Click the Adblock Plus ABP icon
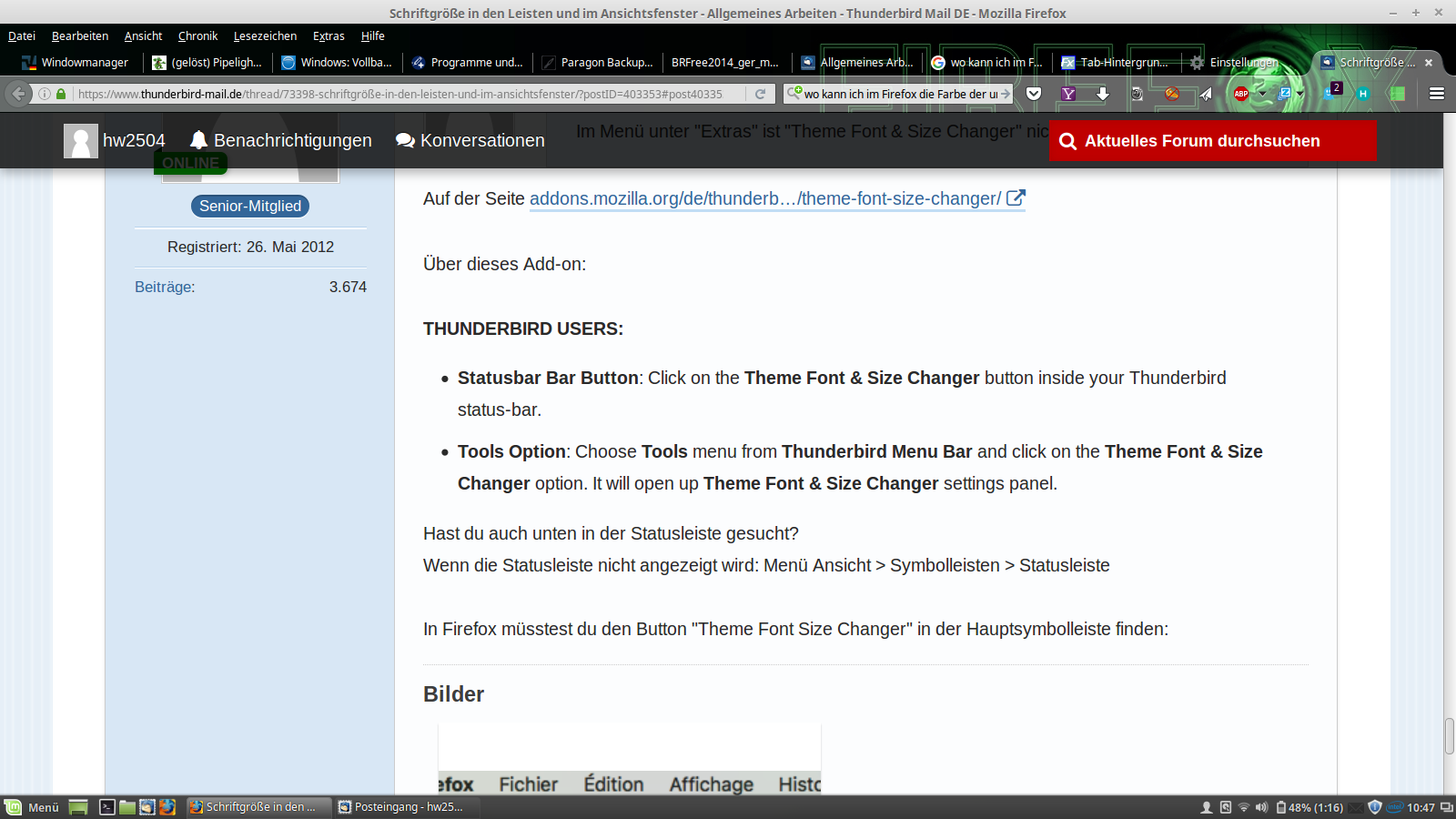1456x819 pixels. (1241, 94)
